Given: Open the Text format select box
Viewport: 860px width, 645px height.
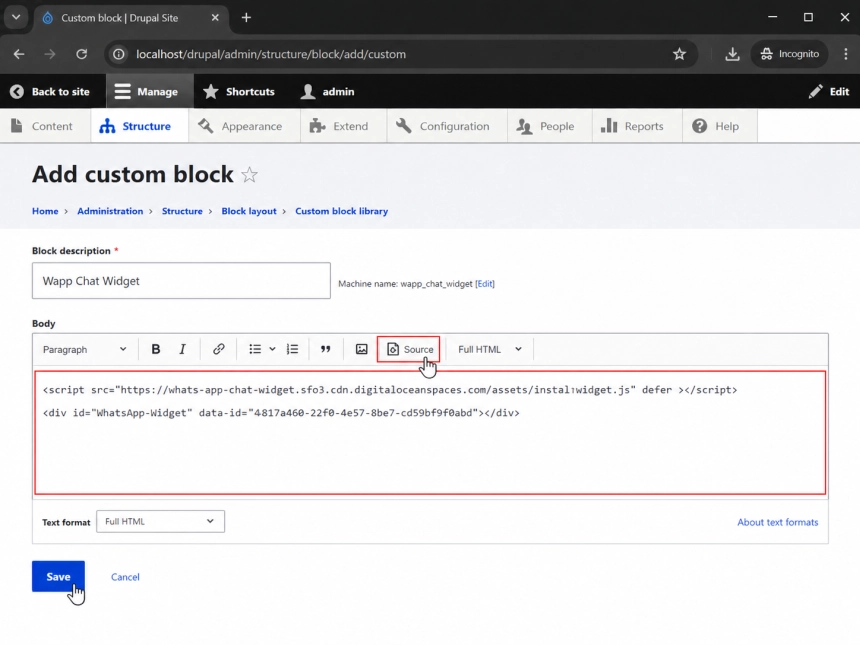Looking at the screenshot, I should pyautogui.click(x=160, y=522).
